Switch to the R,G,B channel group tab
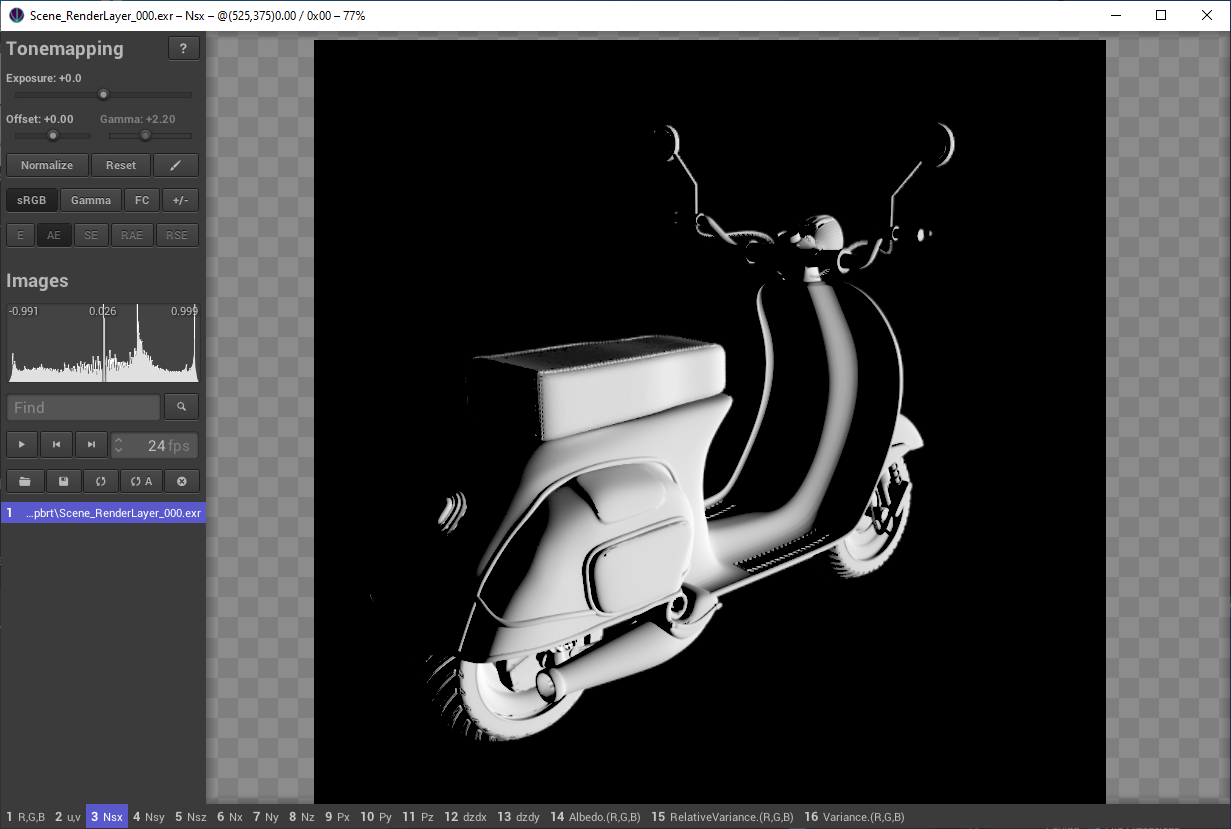 point(26,817)
